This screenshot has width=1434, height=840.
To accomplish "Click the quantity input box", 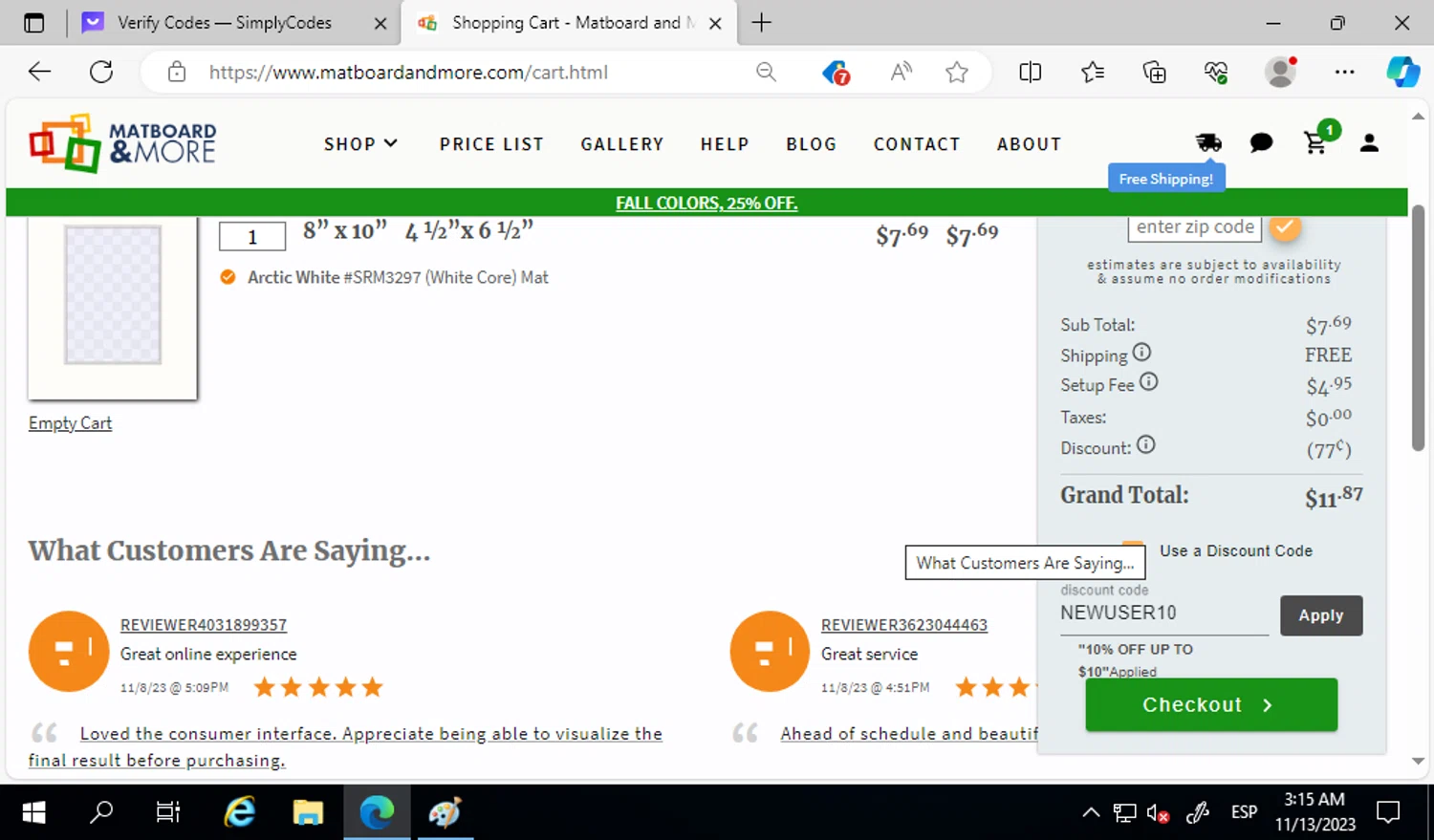I will coord(252,236).
